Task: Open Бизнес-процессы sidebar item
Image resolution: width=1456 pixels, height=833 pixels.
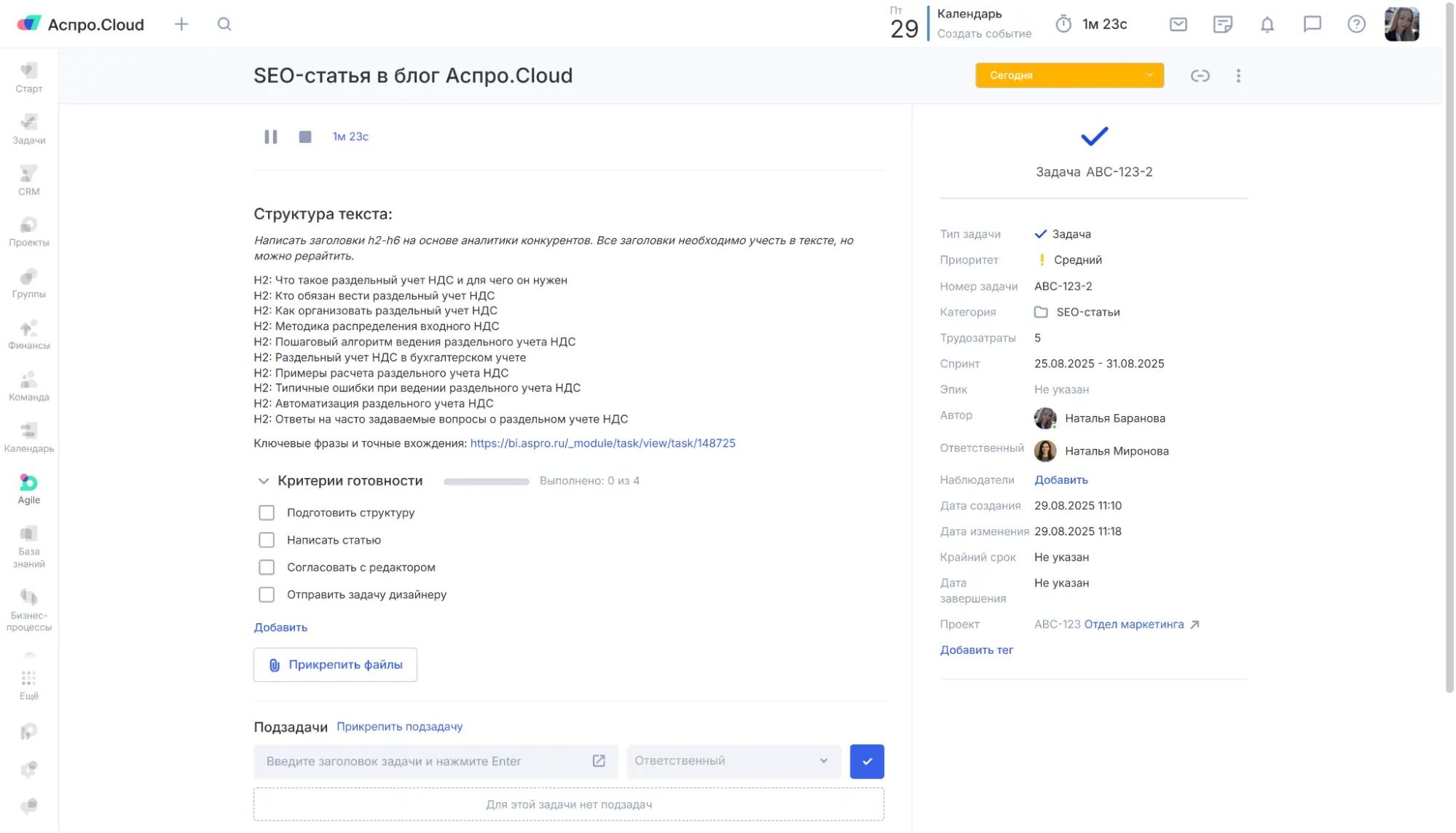Action: [29, 611]
